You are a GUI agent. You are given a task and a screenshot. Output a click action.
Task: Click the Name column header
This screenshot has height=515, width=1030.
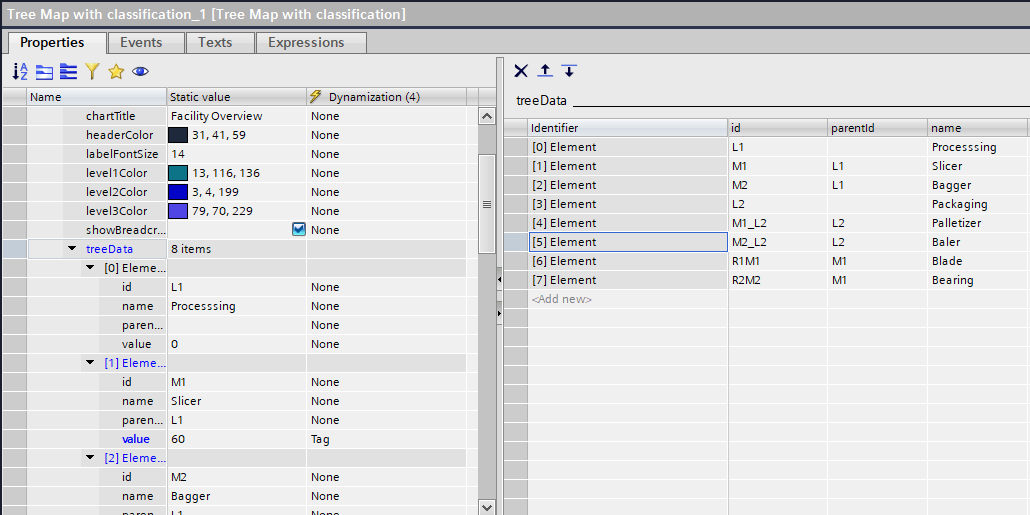pyautogui.click(x=97, y=97)
